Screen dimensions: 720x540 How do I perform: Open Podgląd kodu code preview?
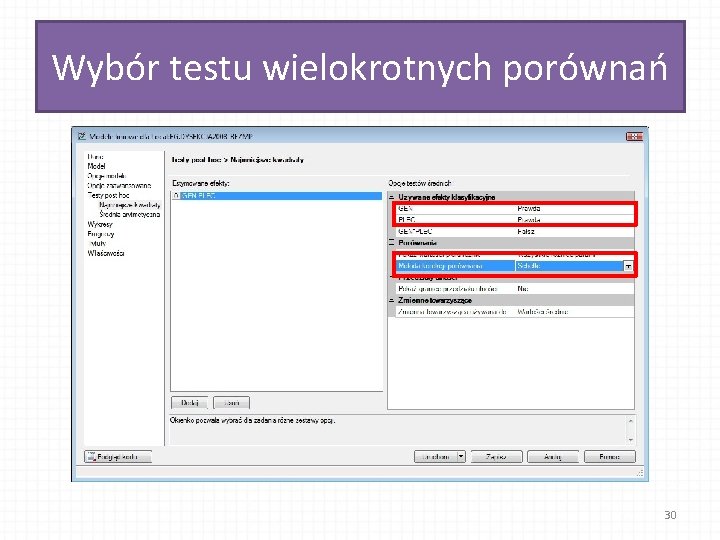[118, 457]
